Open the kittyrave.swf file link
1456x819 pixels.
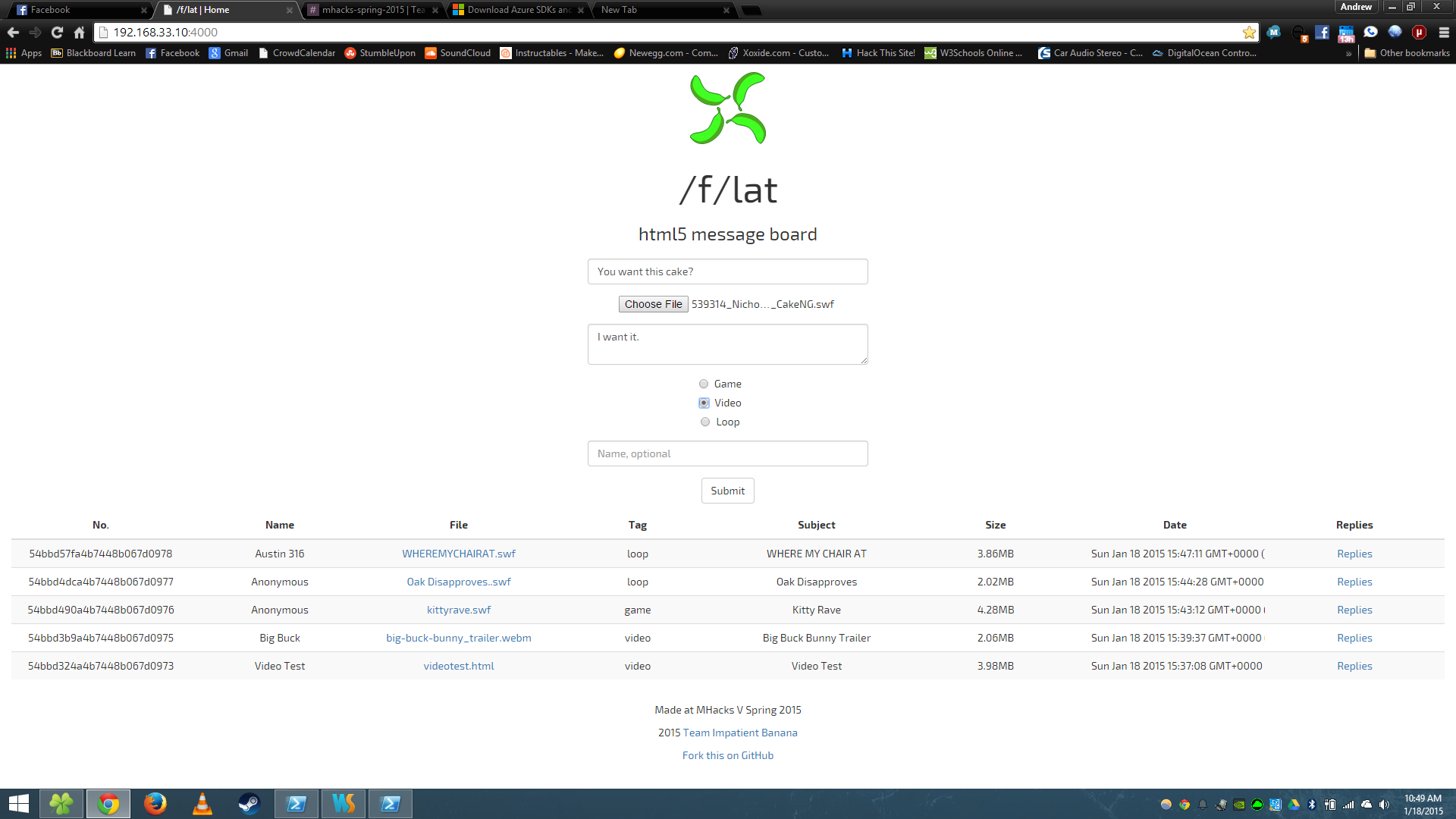tap(458, 610)
